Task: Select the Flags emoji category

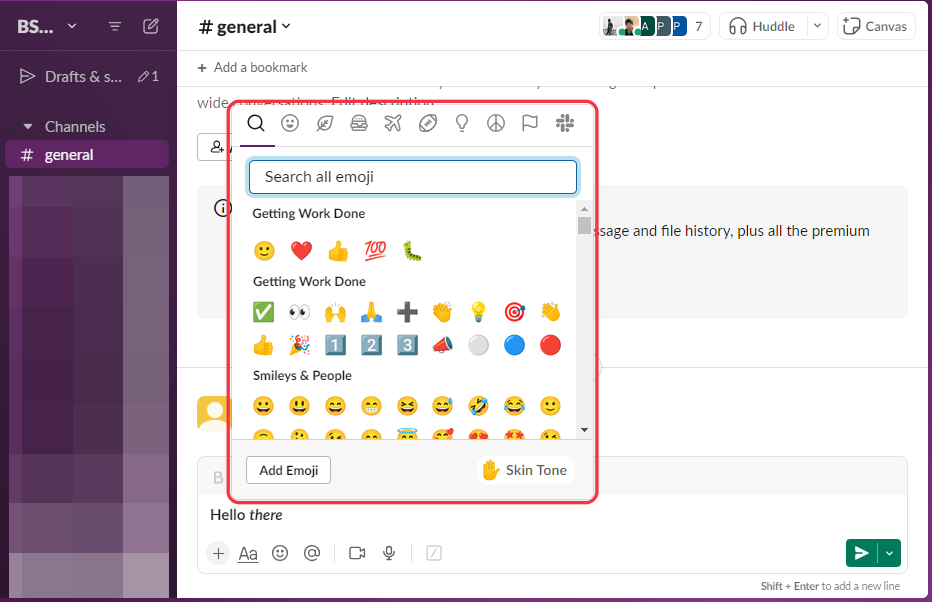Action: click(529, 123)
